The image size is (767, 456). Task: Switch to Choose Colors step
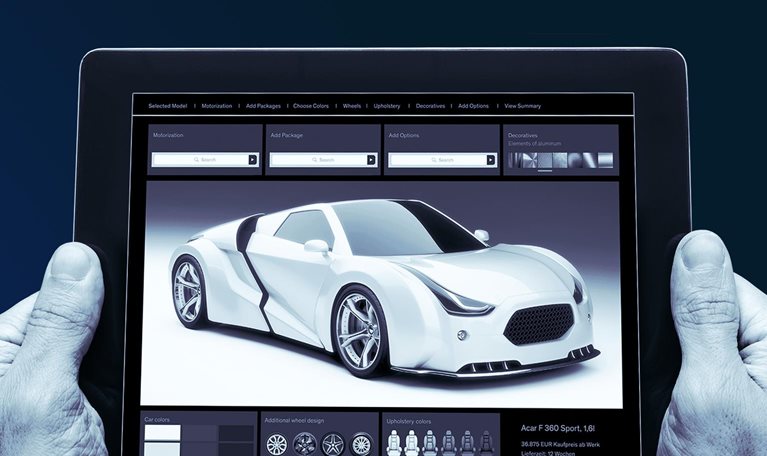click(x=311, y=106)
